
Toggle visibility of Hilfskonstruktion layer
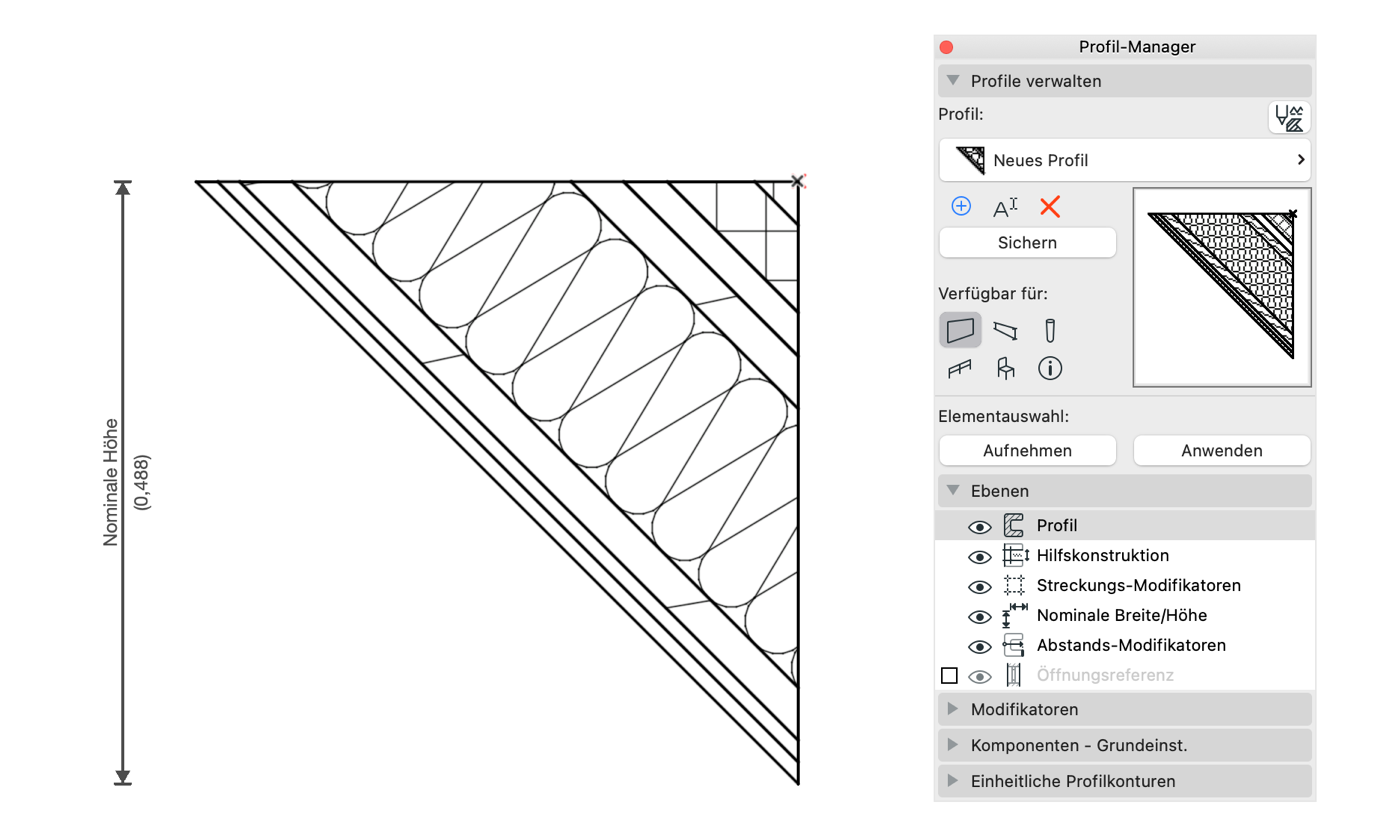[x=980, y=557]
